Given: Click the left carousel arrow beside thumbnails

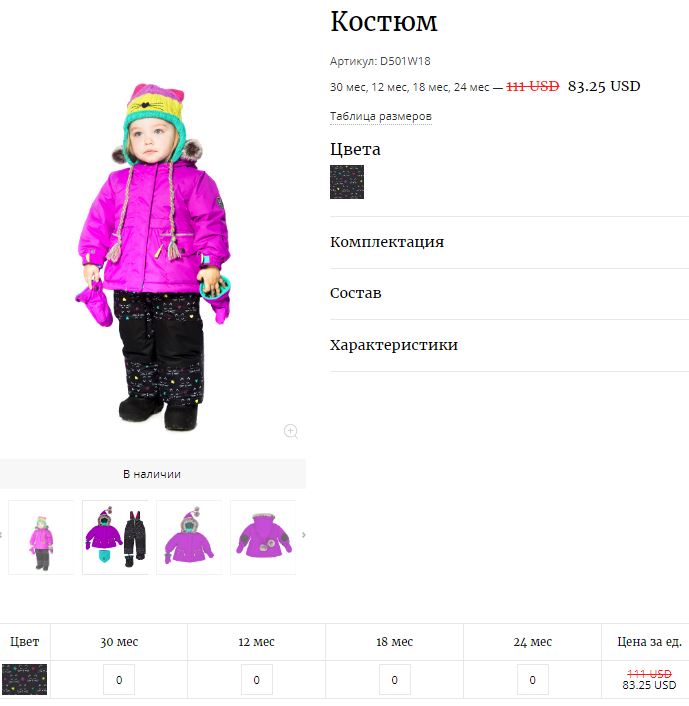Looking at the screenshot, I should click(x=1, y=535).
